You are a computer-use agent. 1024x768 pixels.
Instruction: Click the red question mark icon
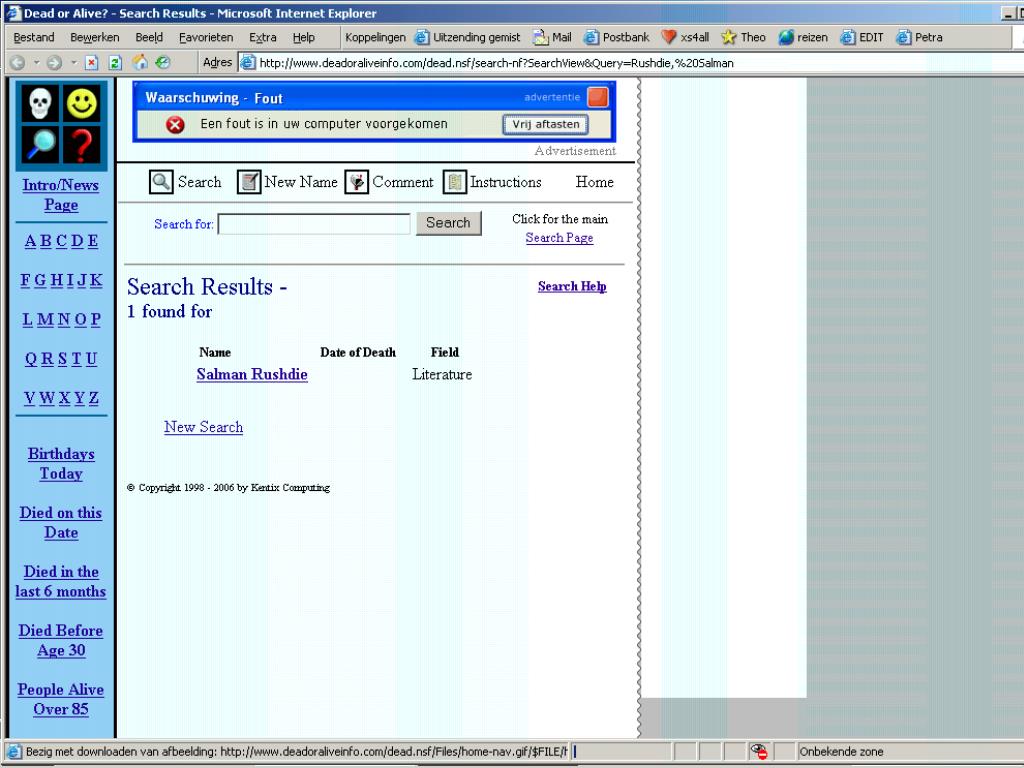coord(82,144)
